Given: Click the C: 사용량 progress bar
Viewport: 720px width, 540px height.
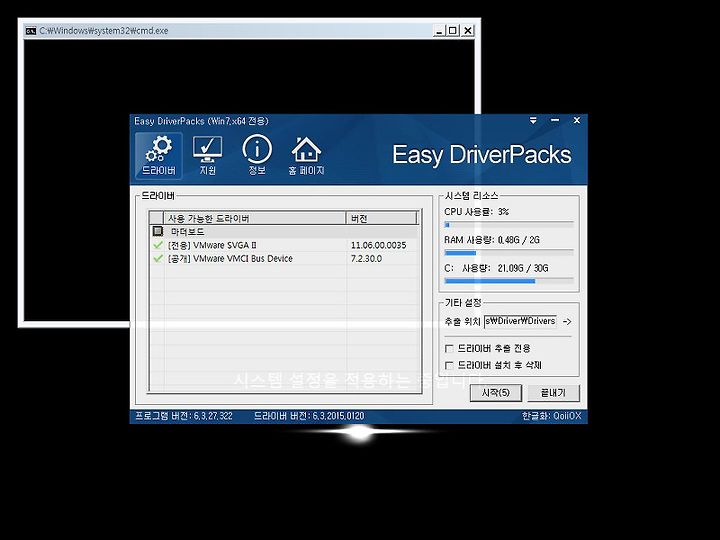Looking at the screenshot, I should (509, 281).
